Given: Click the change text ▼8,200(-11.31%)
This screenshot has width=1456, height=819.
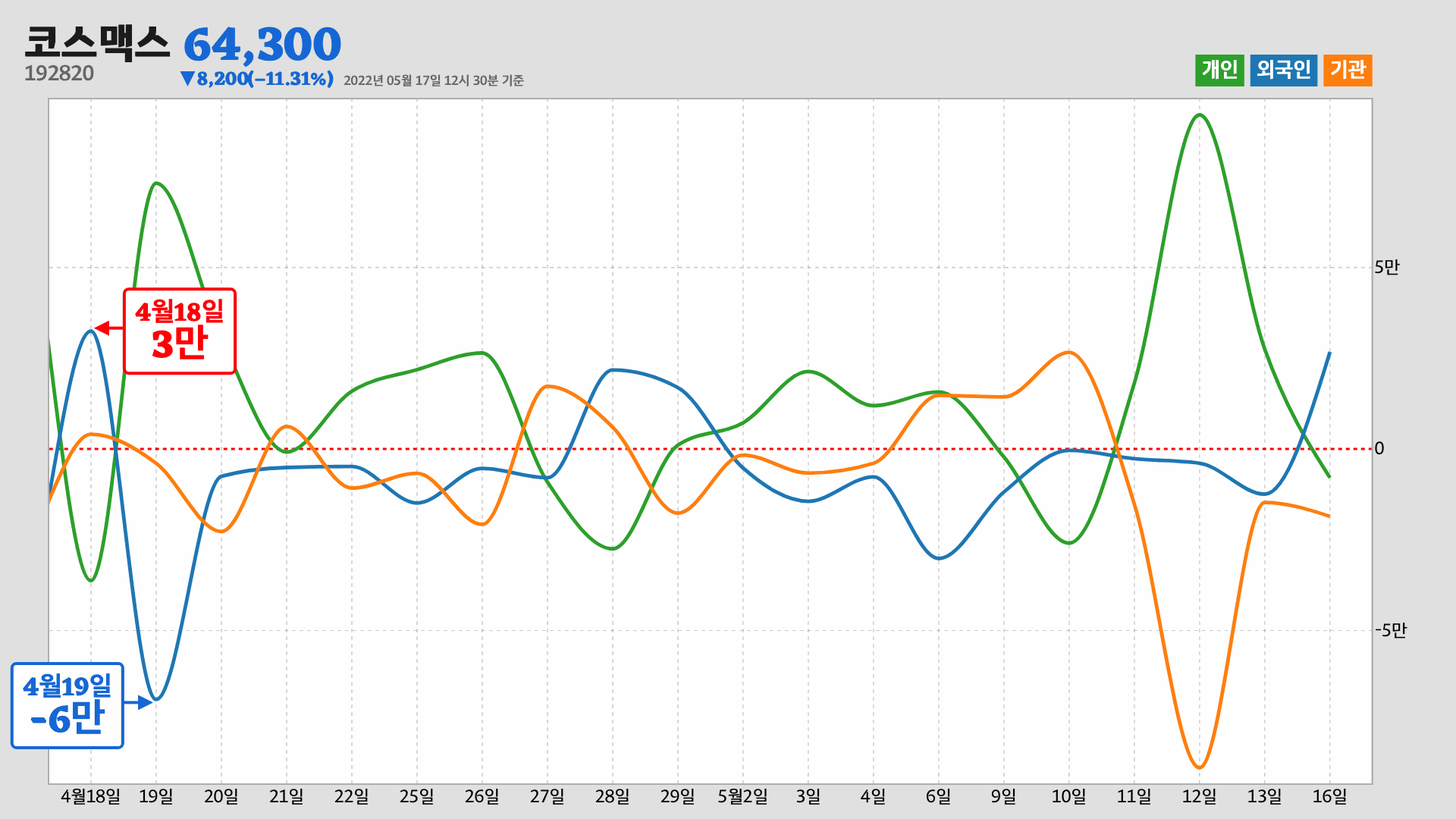Looking at the screenshot, I should click(256, 79).
